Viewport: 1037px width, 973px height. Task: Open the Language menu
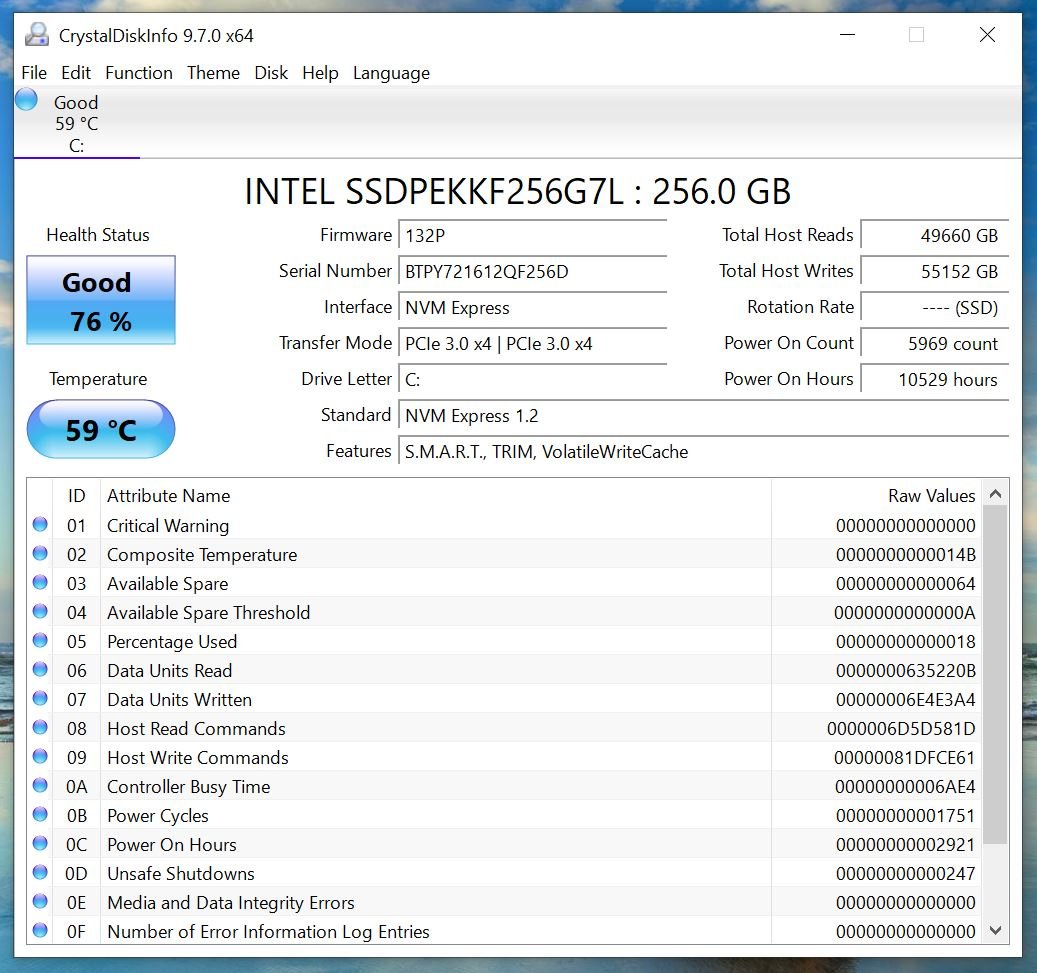click(x=392, y=73)
